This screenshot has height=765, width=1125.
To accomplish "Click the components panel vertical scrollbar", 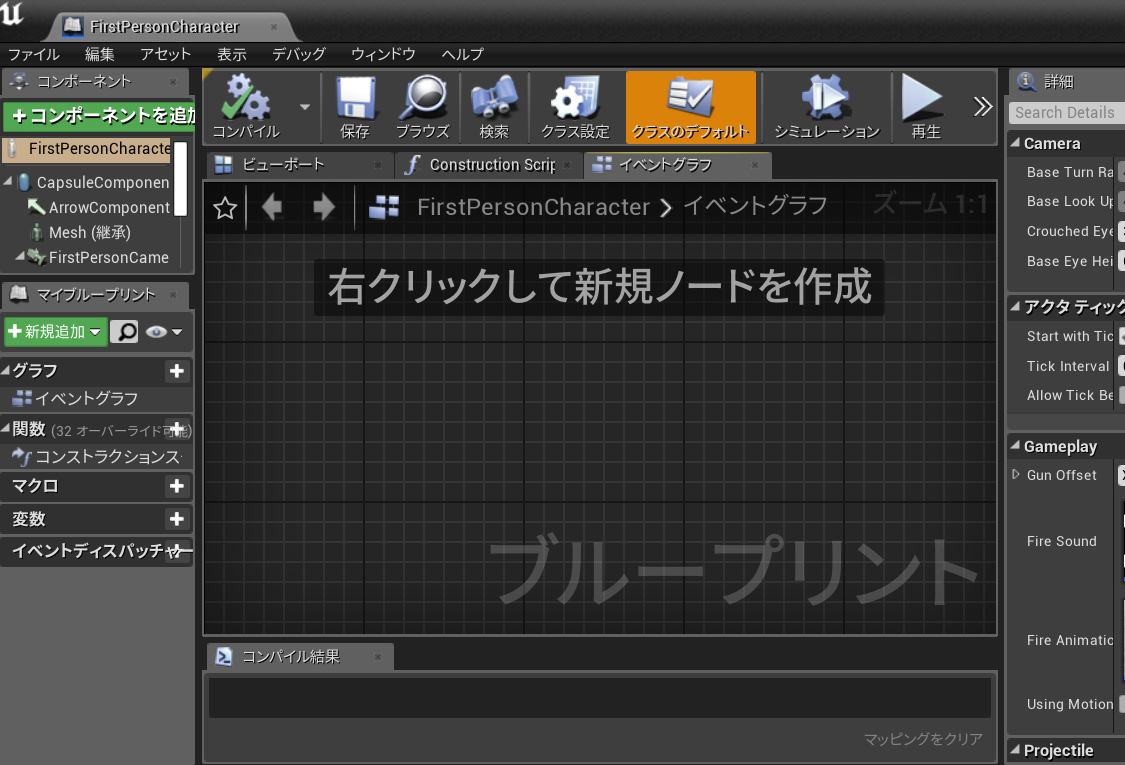I will [181, 179].
